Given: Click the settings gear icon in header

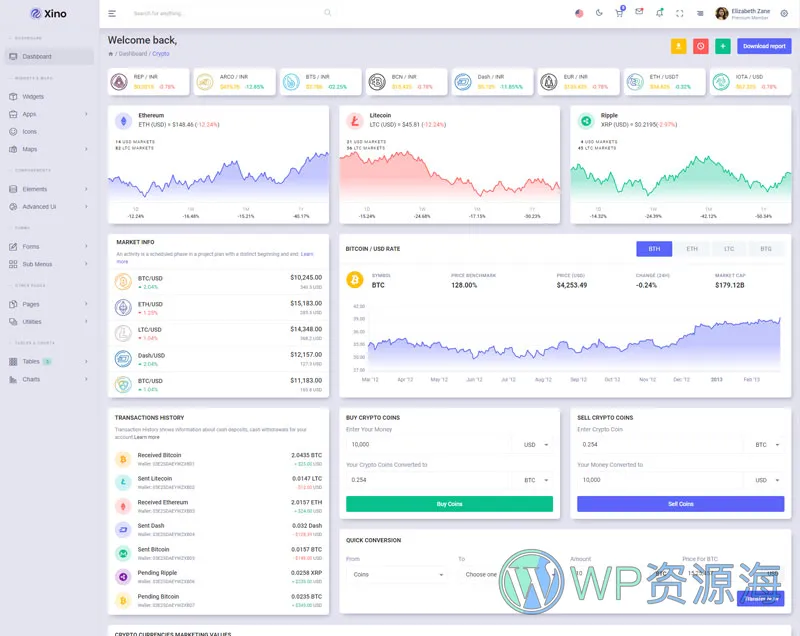Looking at the screenshot, I should (x=784, y=13).
